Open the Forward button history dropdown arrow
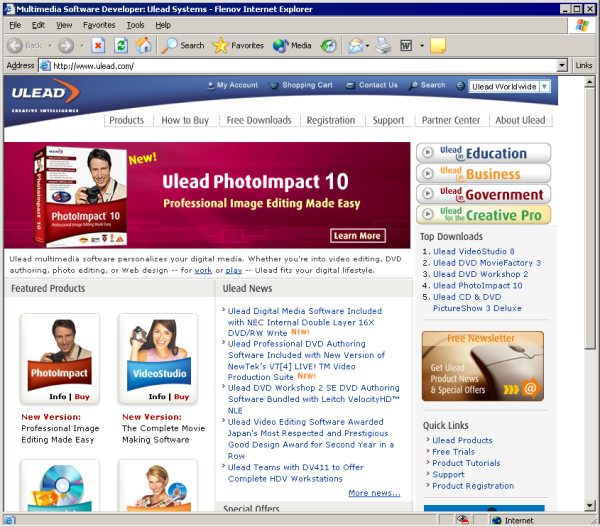 tap(82, 46)
